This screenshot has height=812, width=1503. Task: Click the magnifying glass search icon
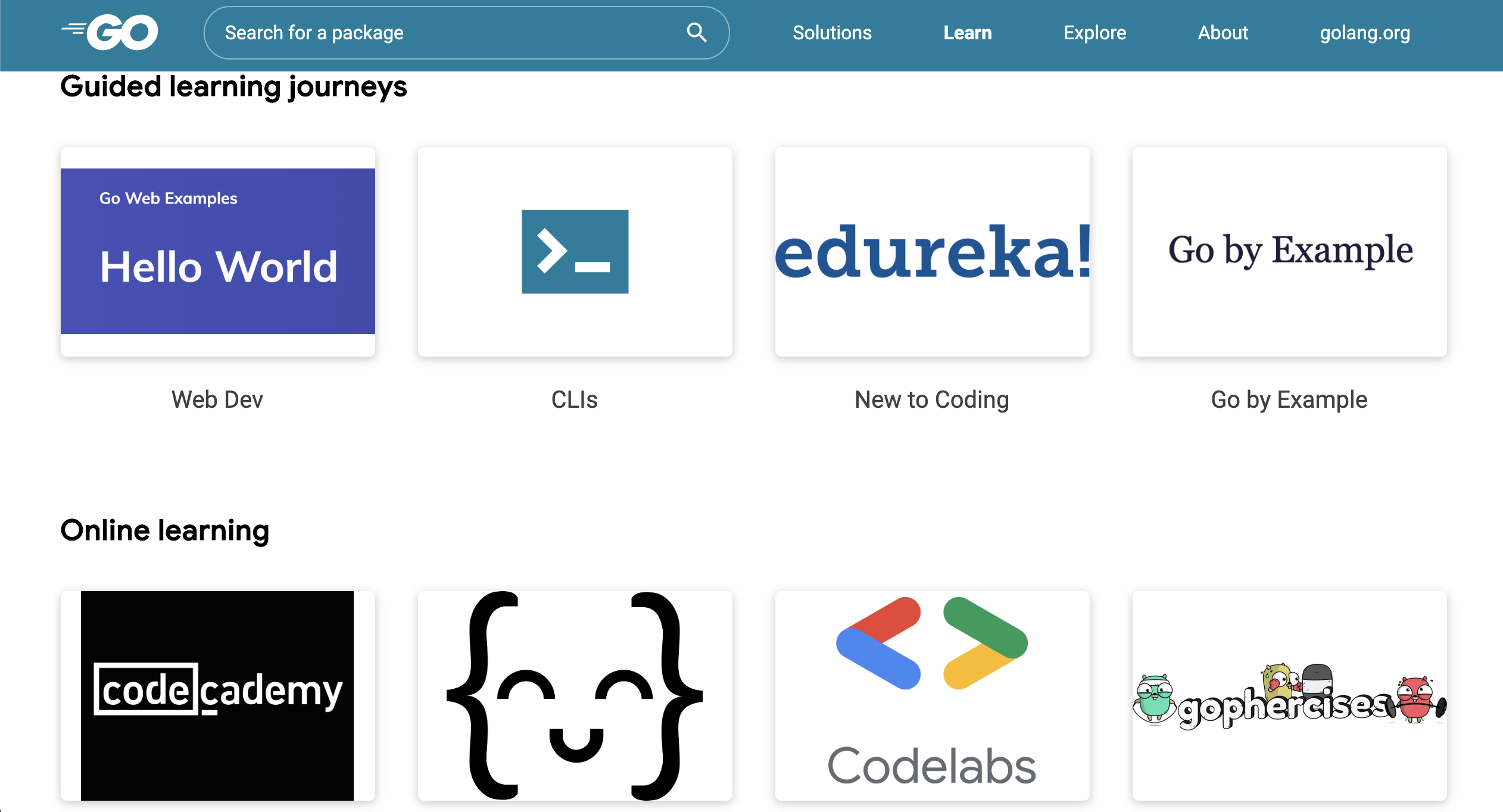(x=696, y=32)
